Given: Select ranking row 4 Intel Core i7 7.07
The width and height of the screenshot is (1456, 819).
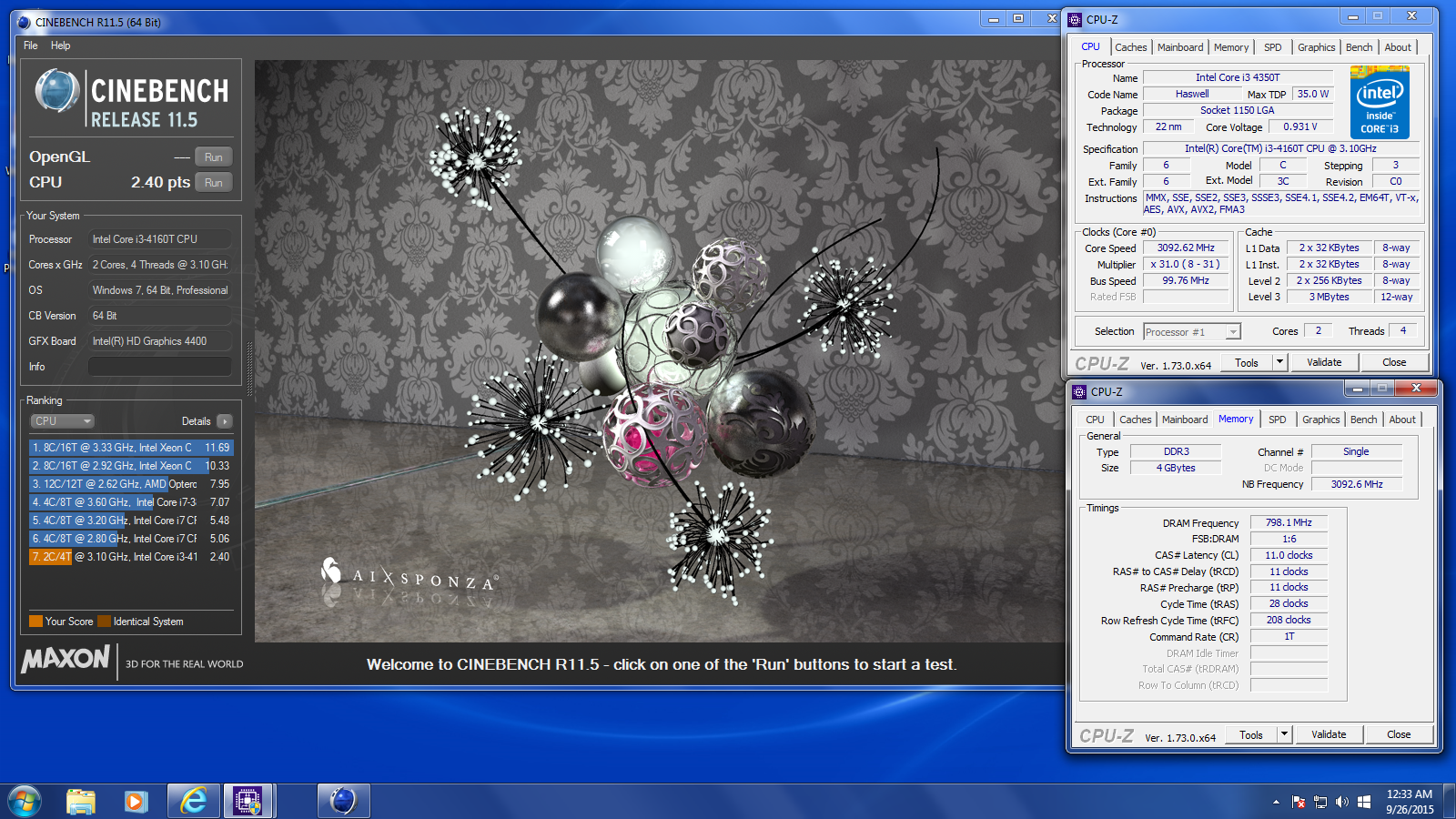Looking at the screenshot, I should click(x=131, y=502).
